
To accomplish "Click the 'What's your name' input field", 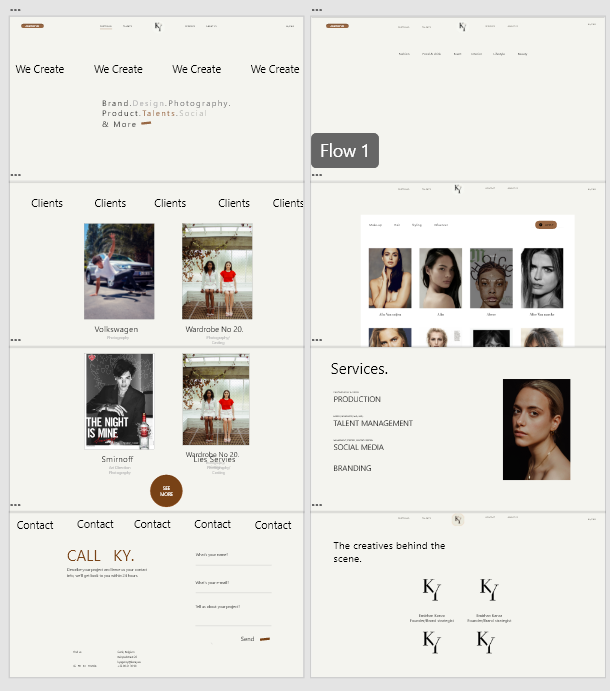I will [233, 557].
